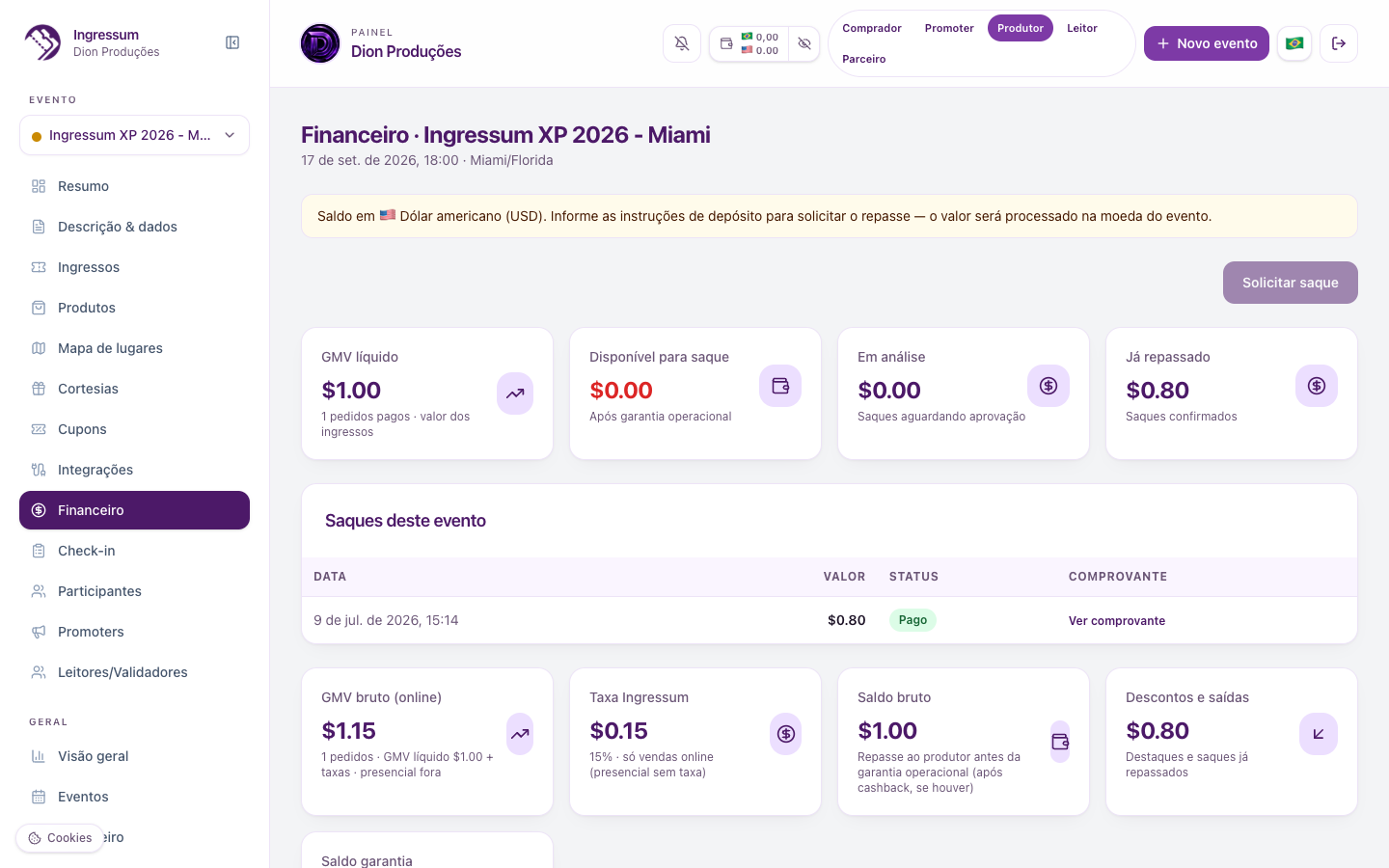Image resolution: width=1389 pixels, height=868 pixels.
Task: Open the Check-in section
Action: click(x=134, y=551)
